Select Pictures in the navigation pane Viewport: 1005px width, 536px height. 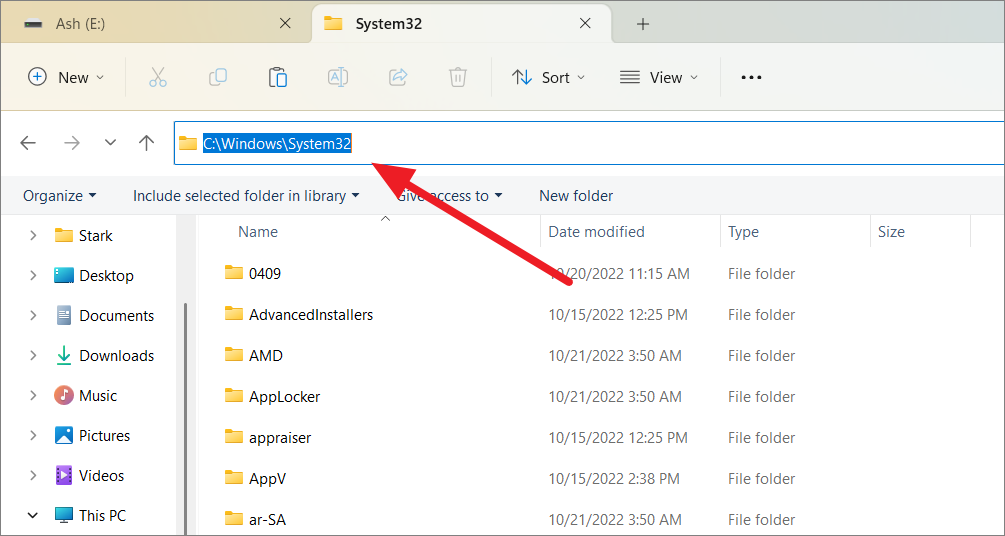104,435
